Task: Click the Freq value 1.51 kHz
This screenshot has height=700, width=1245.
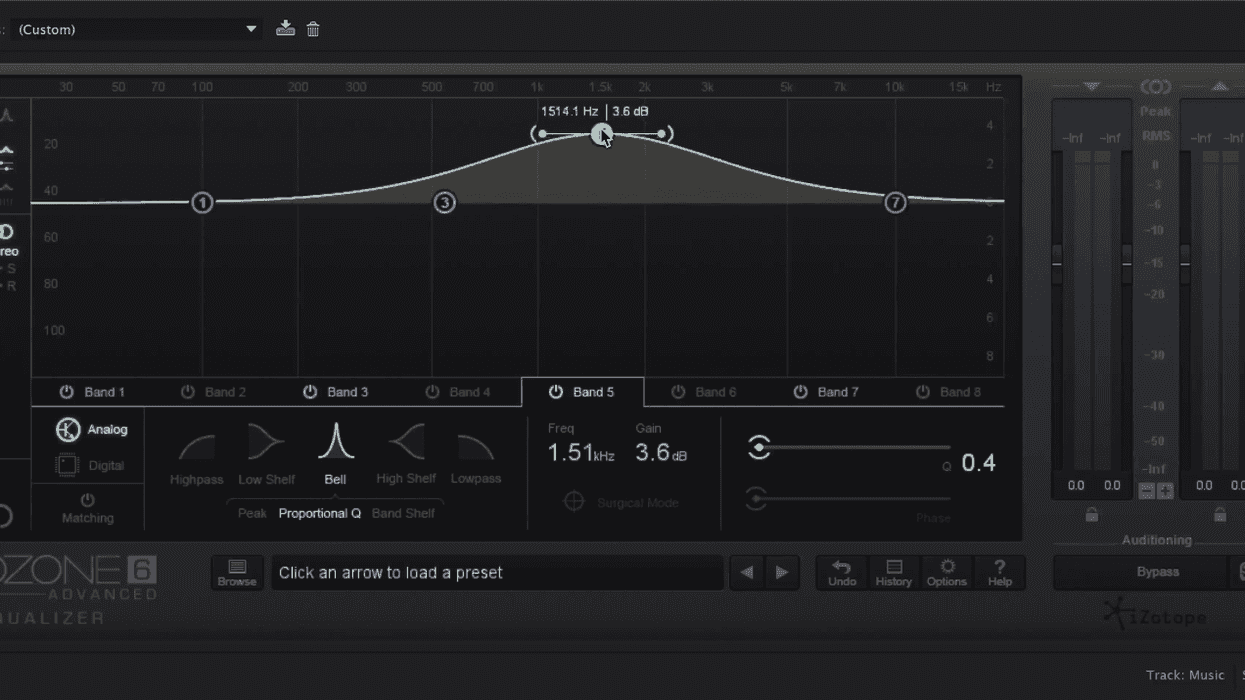Action: 581,453
